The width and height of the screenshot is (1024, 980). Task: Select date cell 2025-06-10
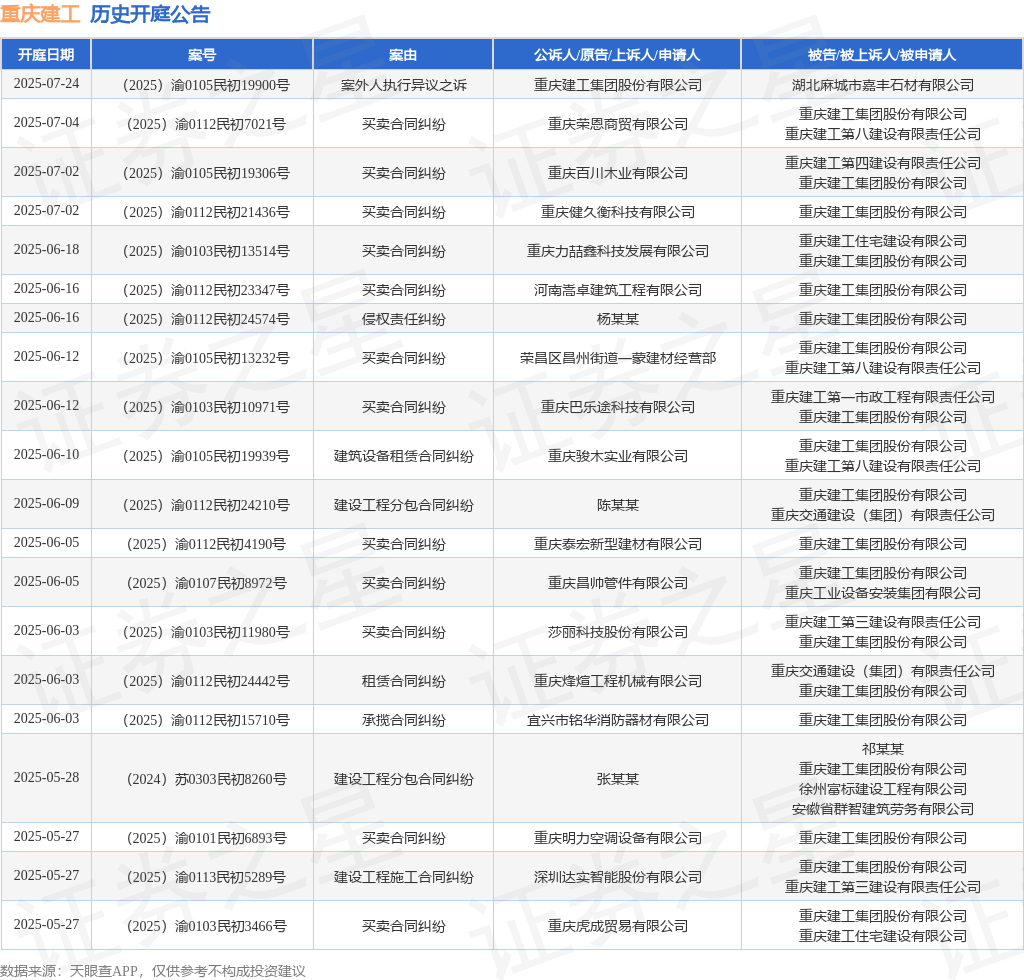click(x=46, y=455)
